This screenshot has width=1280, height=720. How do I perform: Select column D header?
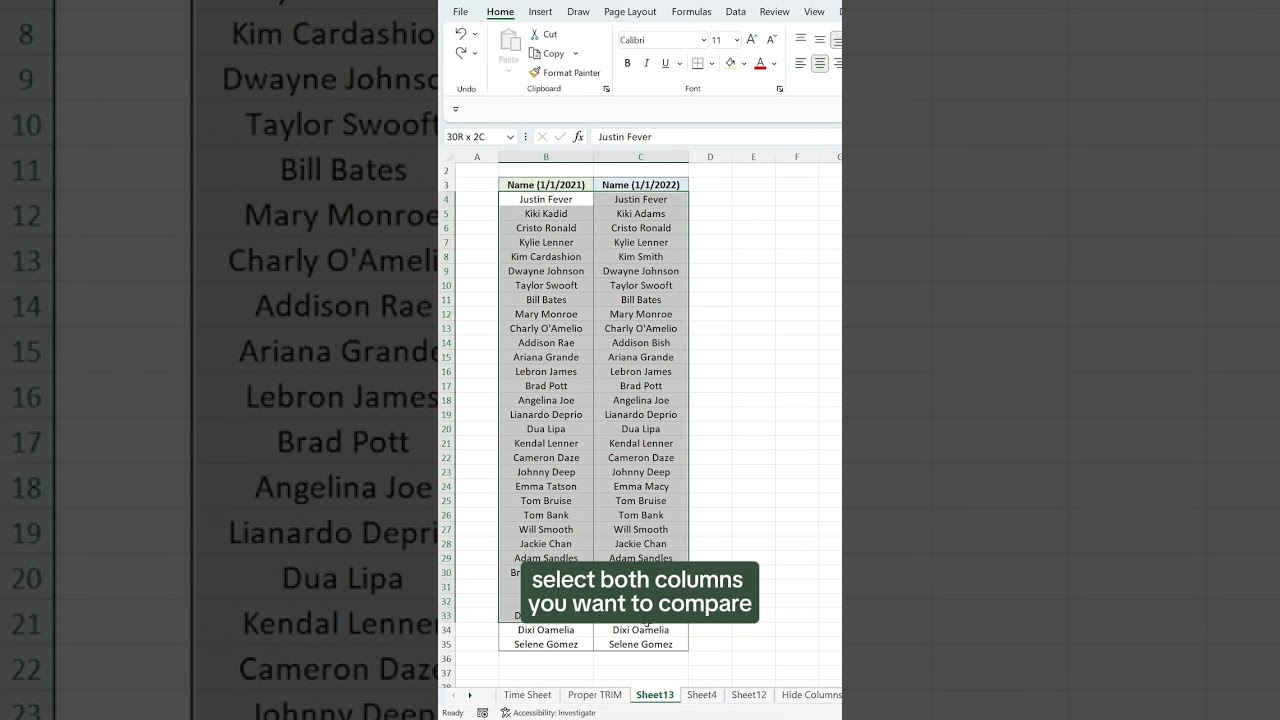(x=710, y=157)
